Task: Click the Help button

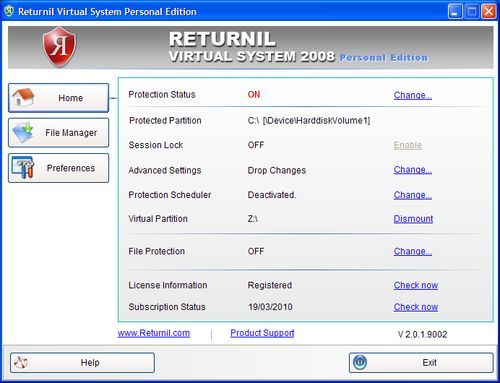Action: pyautogui.click(x=82, y=362)
